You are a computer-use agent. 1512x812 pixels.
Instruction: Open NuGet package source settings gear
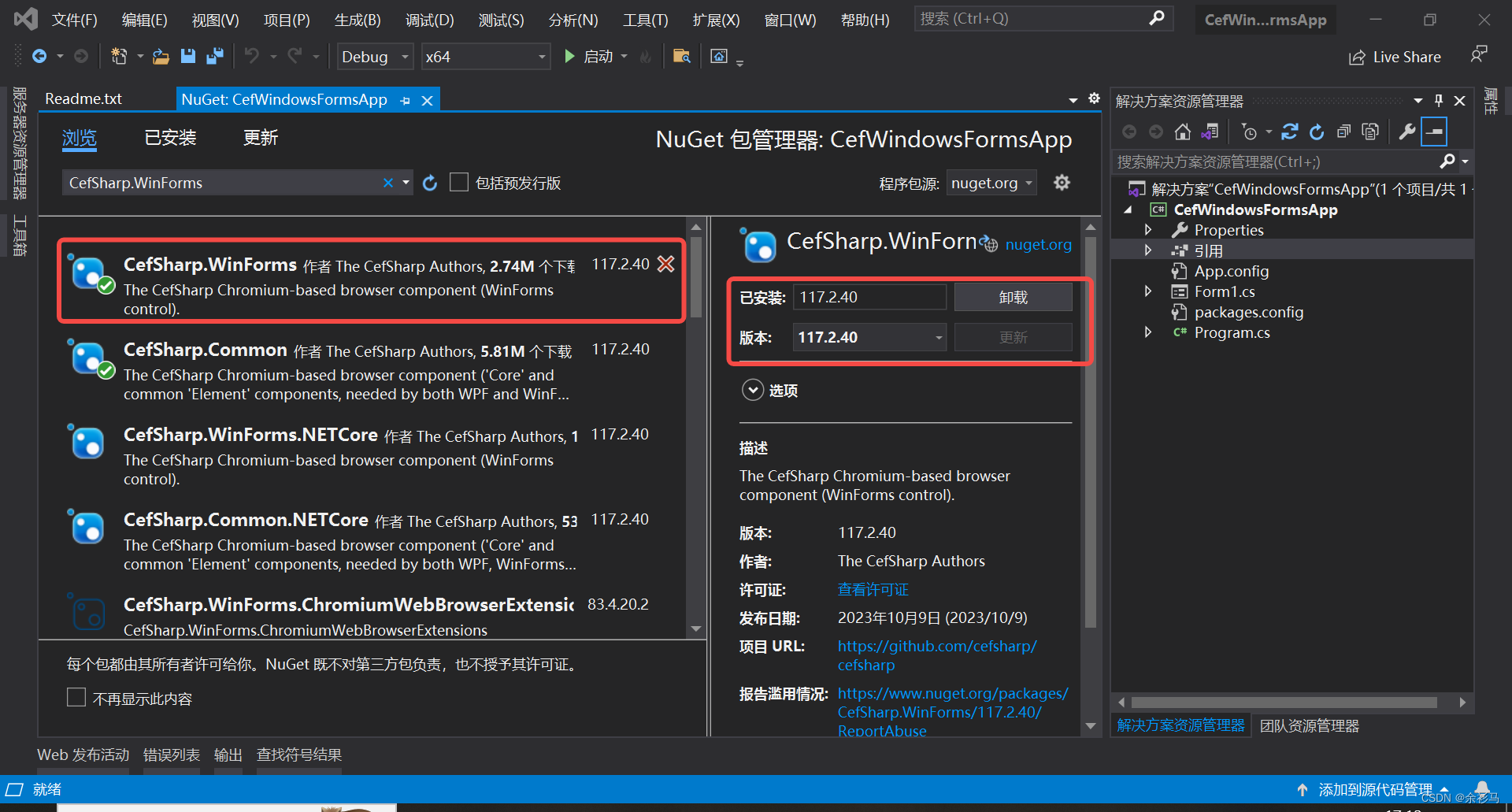pos(1062,182)
